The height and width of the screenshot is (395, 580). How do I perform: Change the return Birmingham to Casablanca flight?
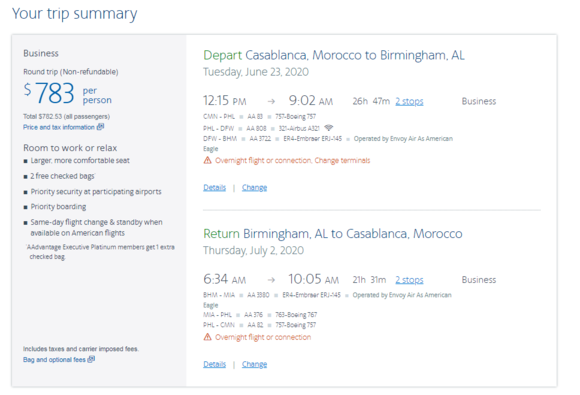point(254,364)
